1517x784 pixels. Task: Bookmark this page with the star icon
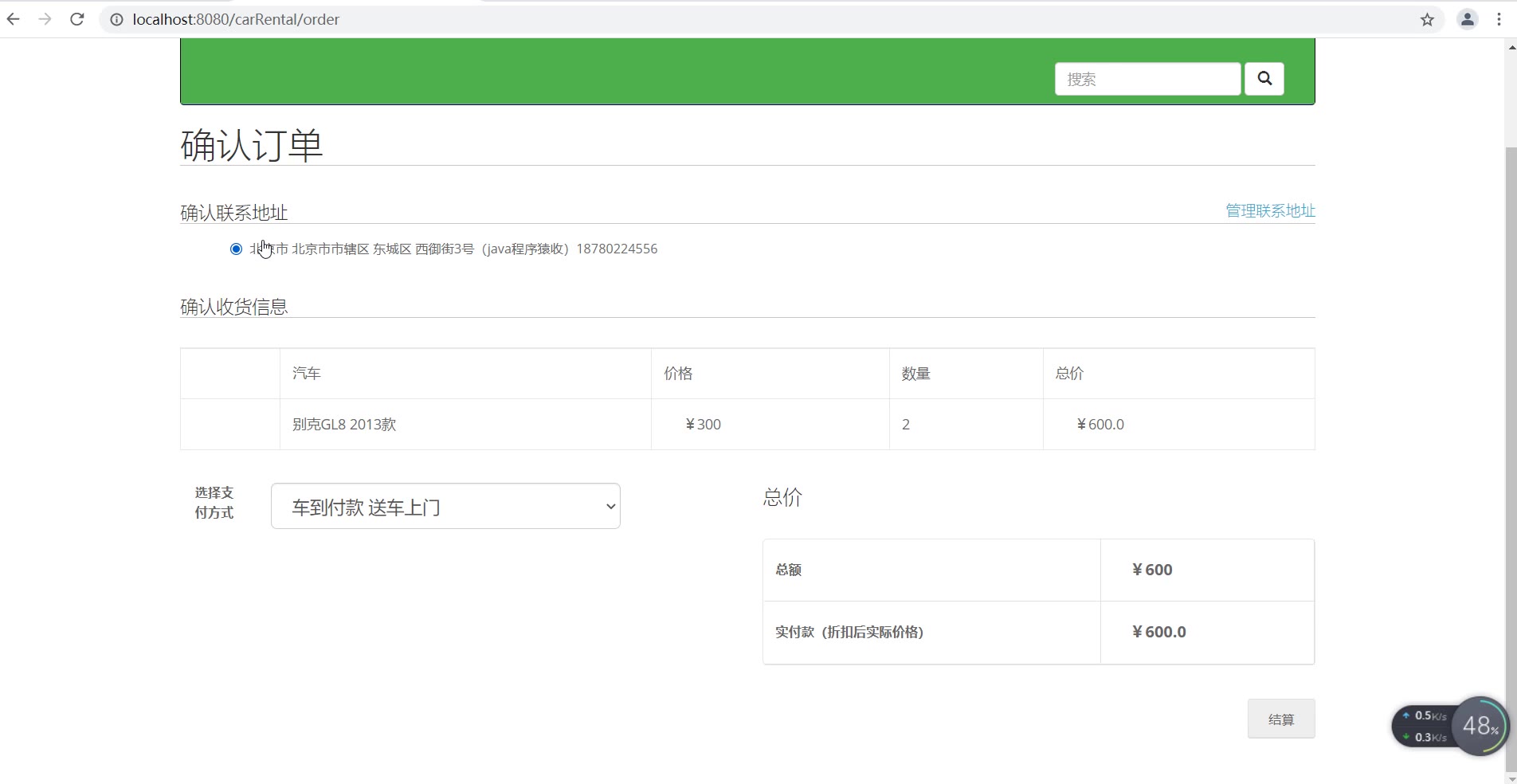1427,19
